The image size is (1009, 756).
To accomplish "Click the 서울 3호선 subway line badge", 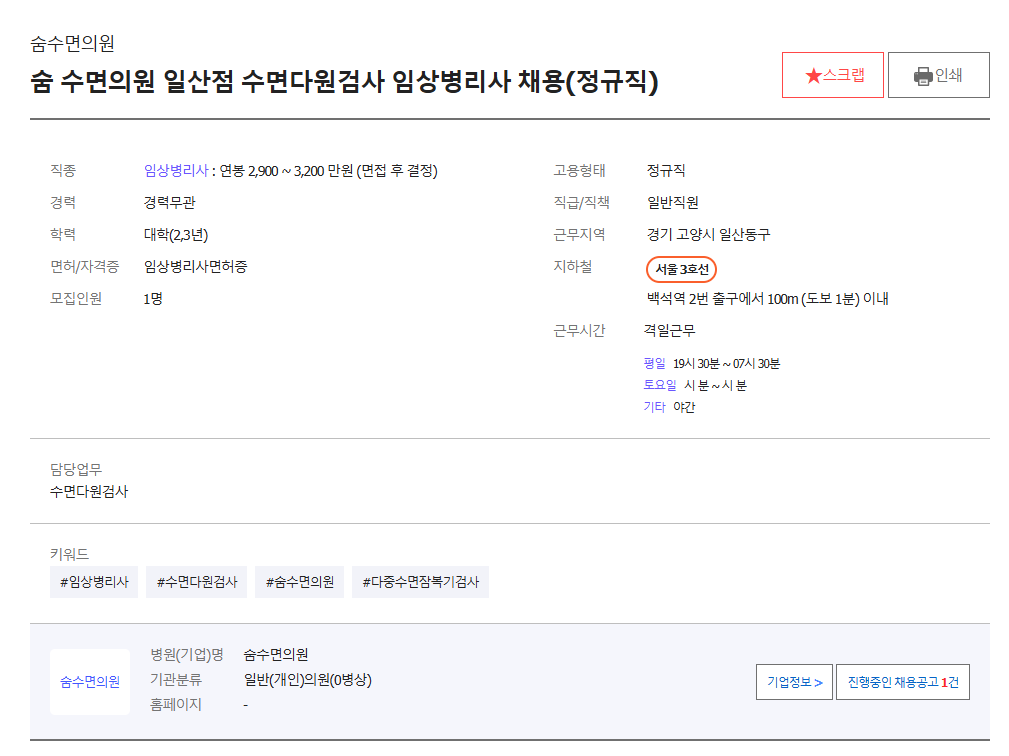I will [682, 270].
